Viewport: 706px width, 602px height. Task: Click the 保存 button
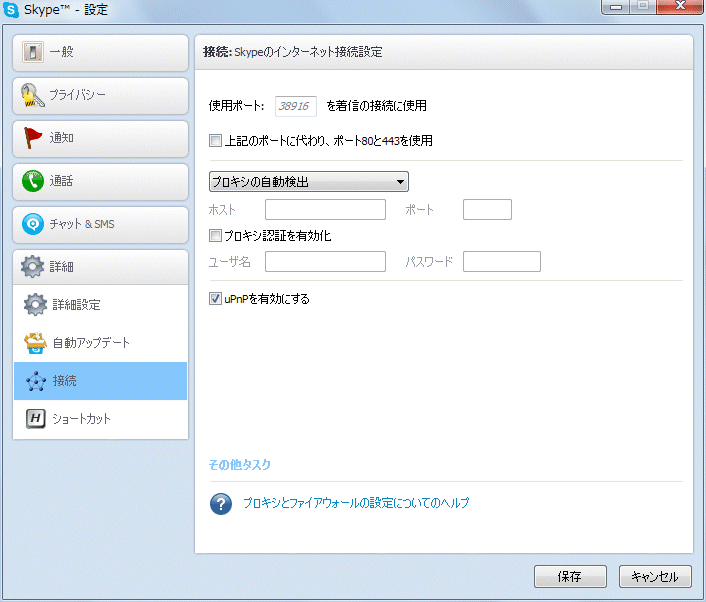click(x=570, y=576)
